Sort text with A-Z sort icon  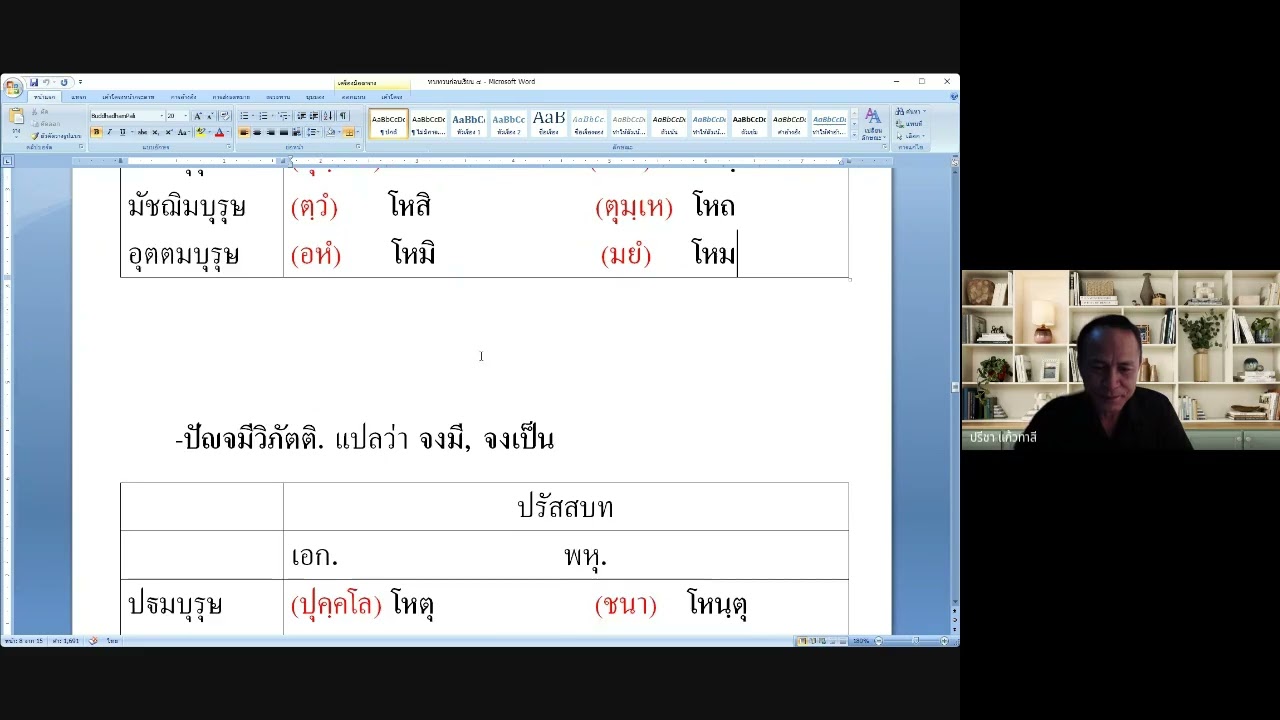click(x=328, y=116)
